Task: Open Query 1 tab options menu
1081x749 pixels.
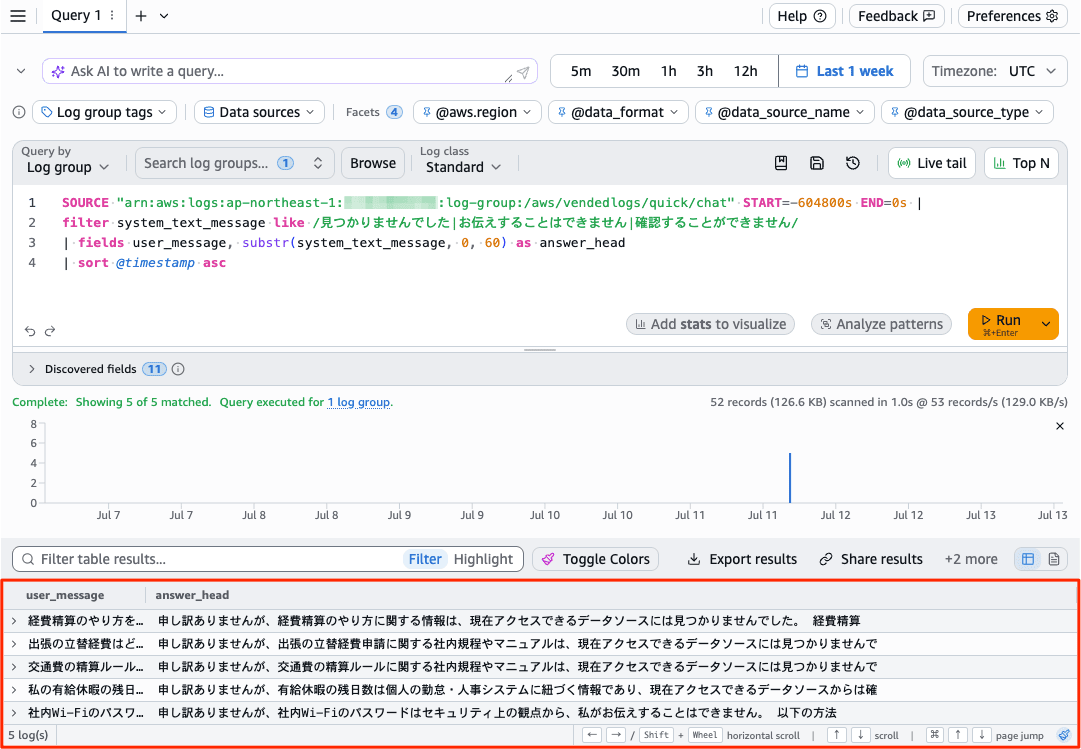Action: (112, 16)
